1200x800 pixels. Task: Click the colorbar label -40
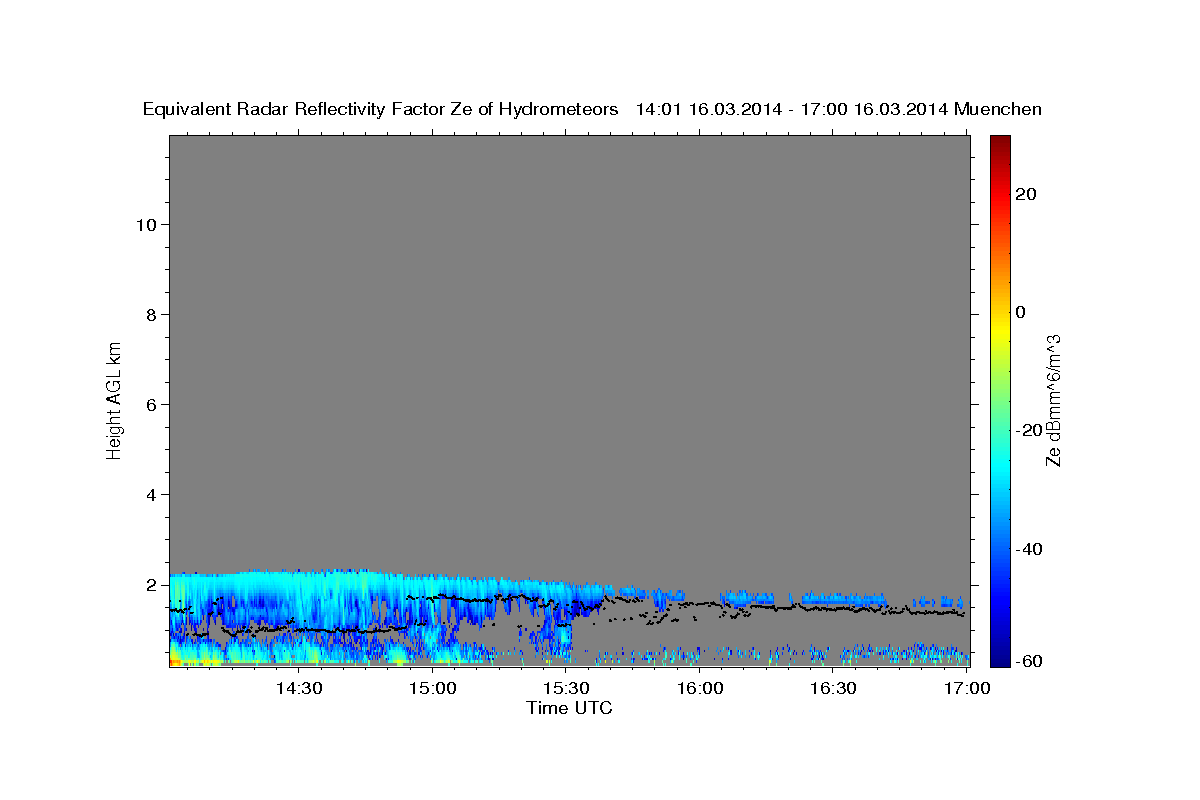[1027, 548]
